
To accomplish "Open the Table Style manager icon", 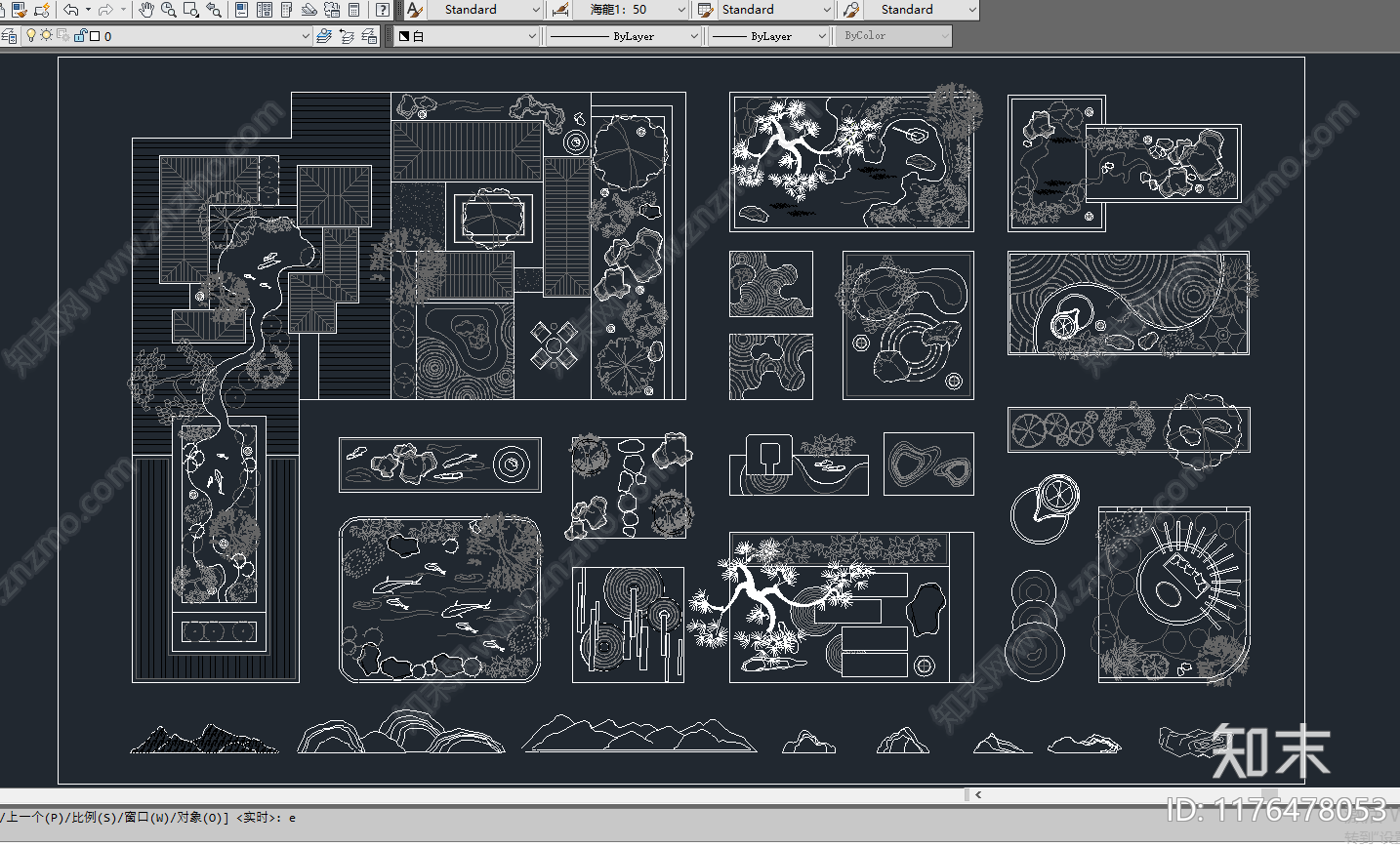I will click(705, 10).
